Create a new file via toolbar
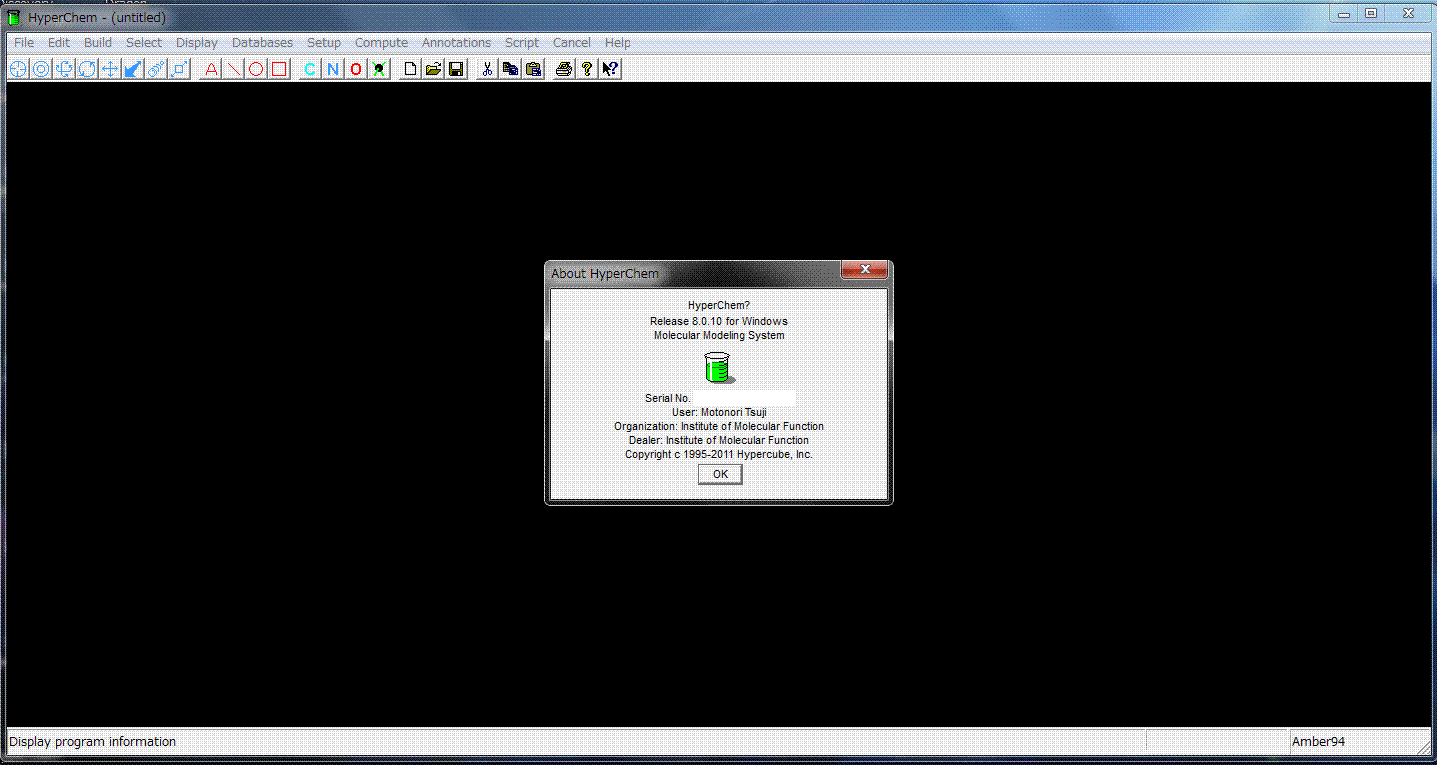 pos(410,69)
